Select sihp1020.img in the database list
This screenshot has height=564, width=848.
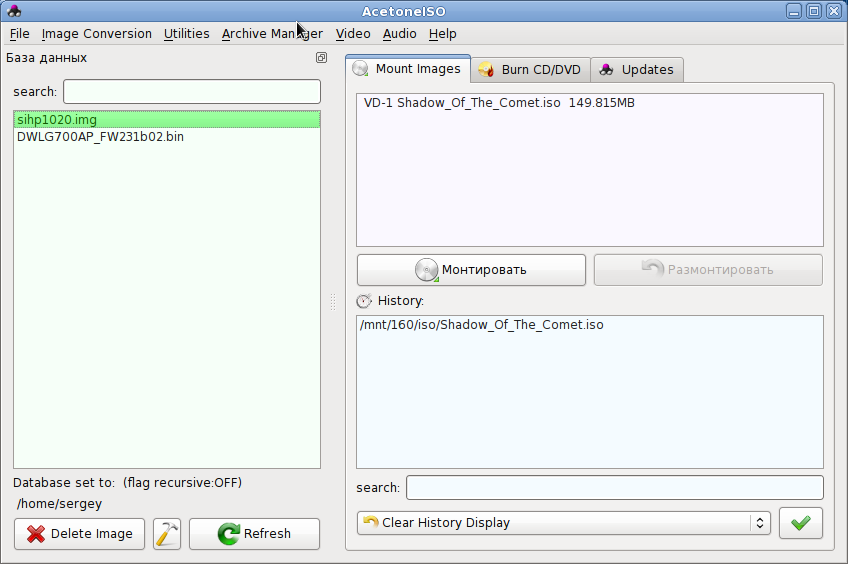click(167, 120)
